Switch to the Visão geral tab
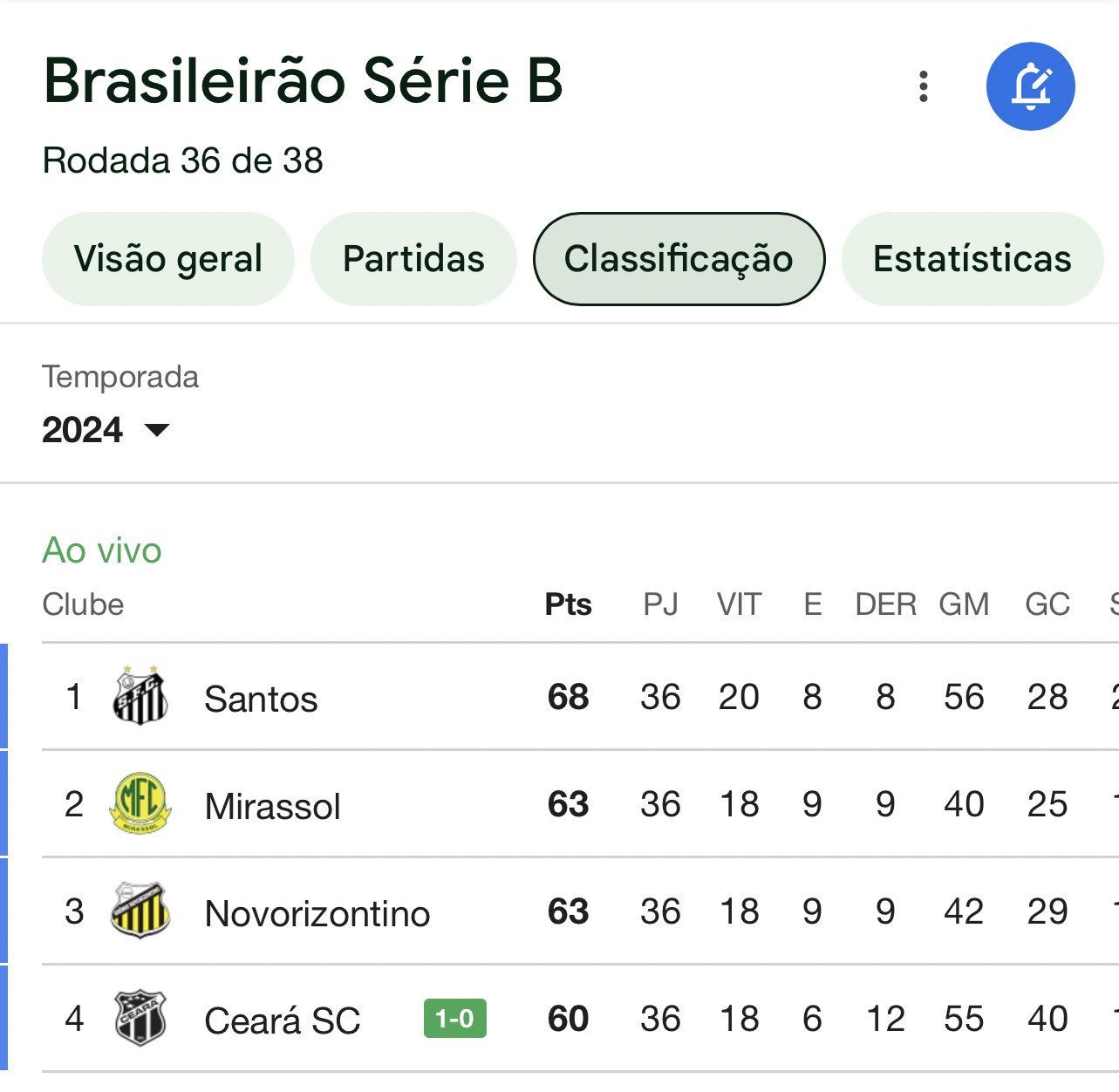 [168, 259]
